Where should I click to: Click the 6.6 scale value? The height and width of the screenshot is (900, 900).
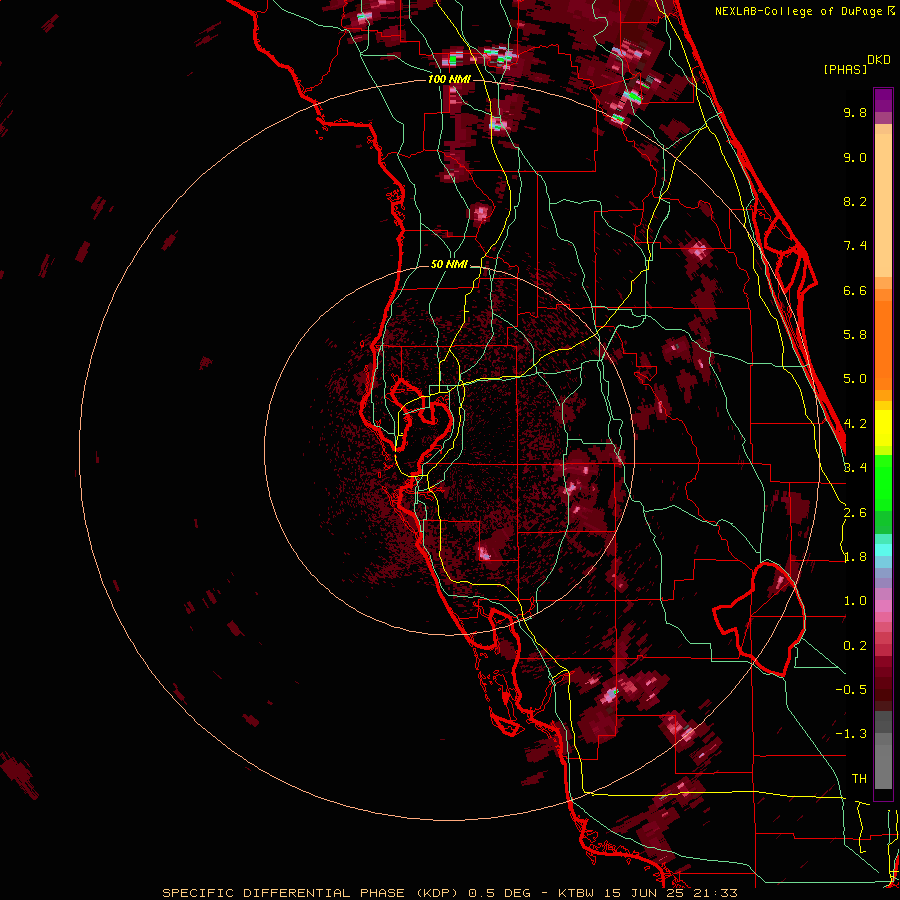coord(855,290)
